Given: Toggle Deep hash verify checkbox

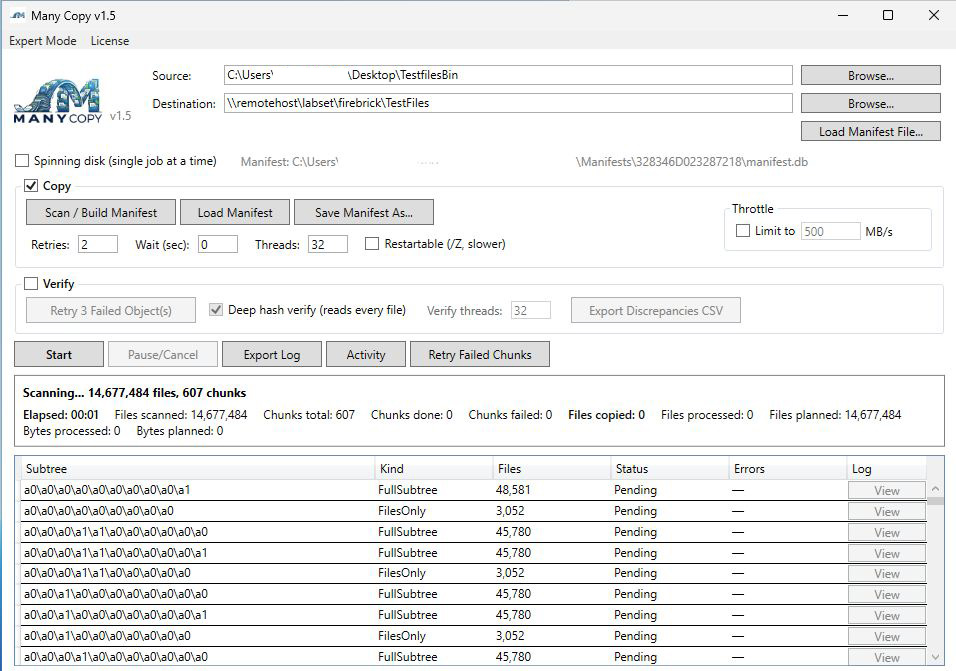Looking at the screenshot, I should [x=216, y=310].
